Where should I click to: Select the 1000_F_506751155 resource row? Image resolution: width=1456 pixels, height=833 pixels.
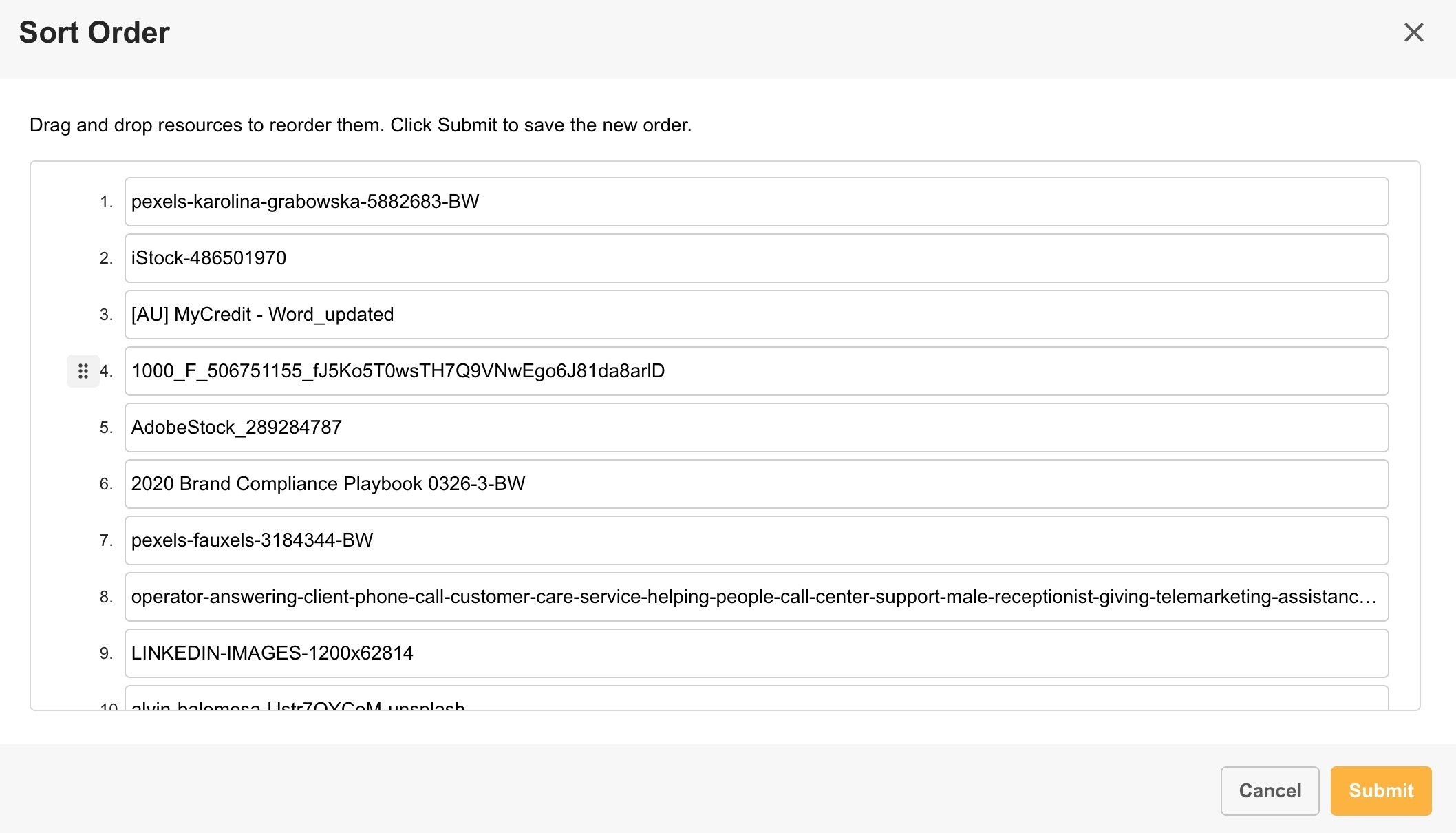click(x=756, y=371)
